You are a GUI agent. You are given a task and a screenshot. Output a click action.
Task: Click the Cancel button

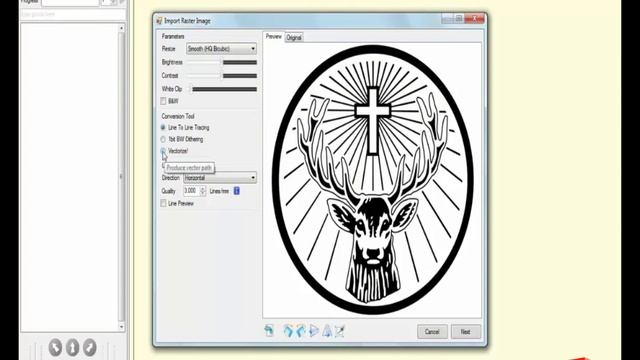point(432,332)
